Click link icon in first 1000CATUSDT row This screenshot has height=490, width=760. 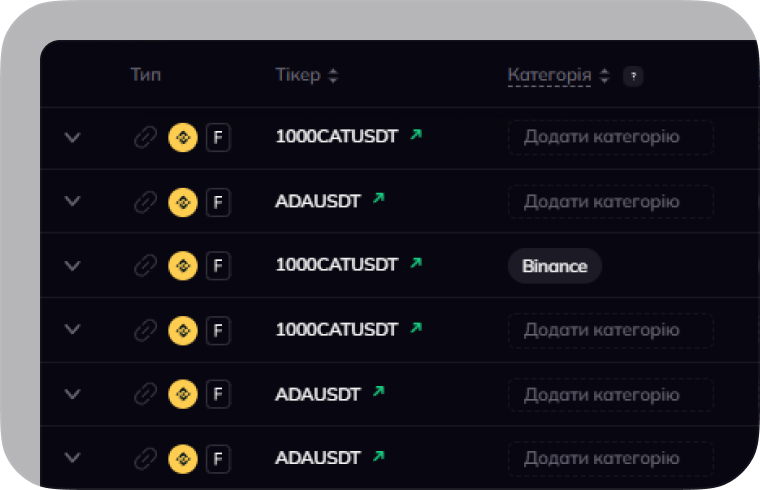pyautogui.click(x=145, y=137)
